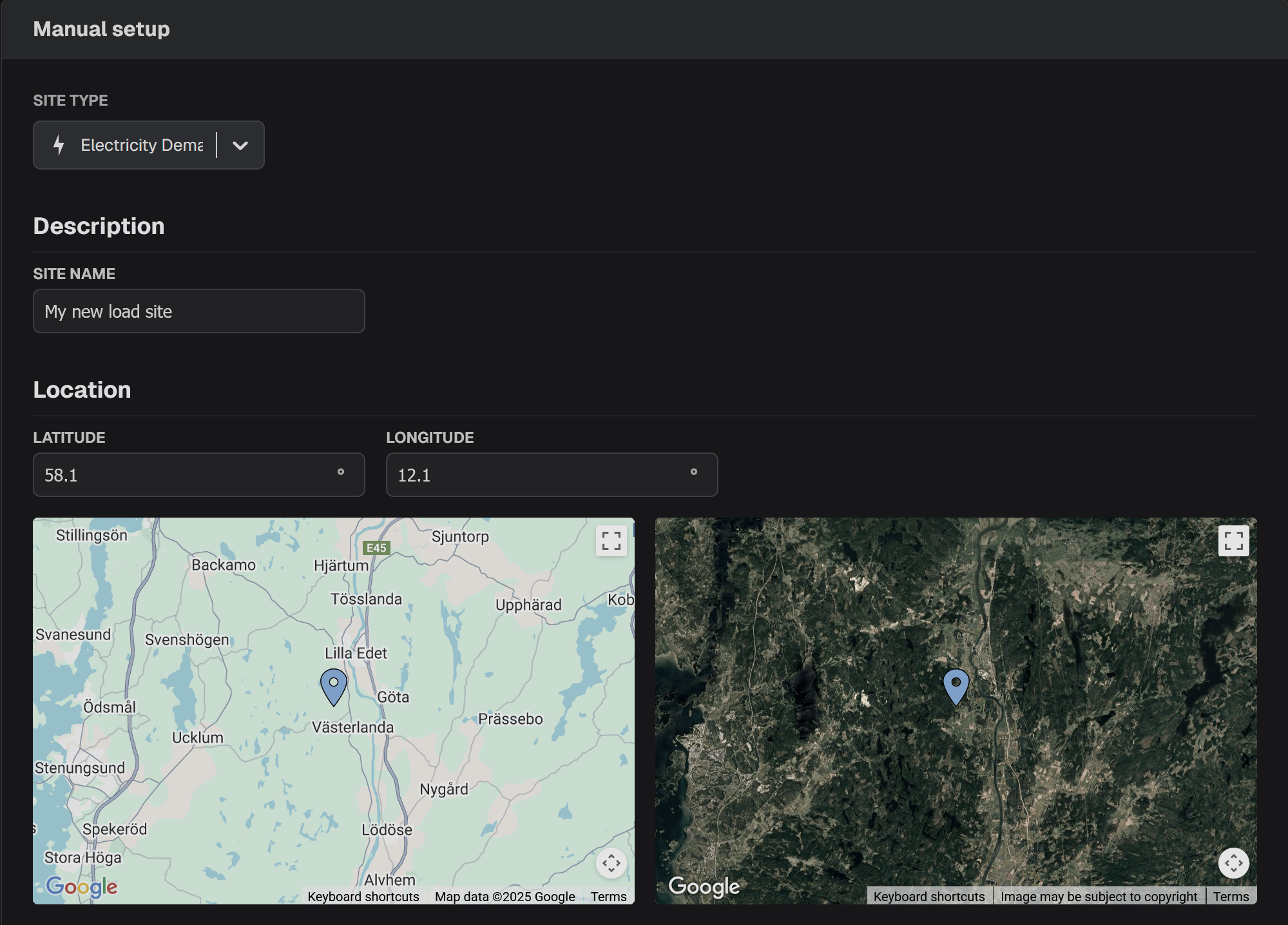Open Keyboard shortcuts on the satellite map

click(928, 897)
